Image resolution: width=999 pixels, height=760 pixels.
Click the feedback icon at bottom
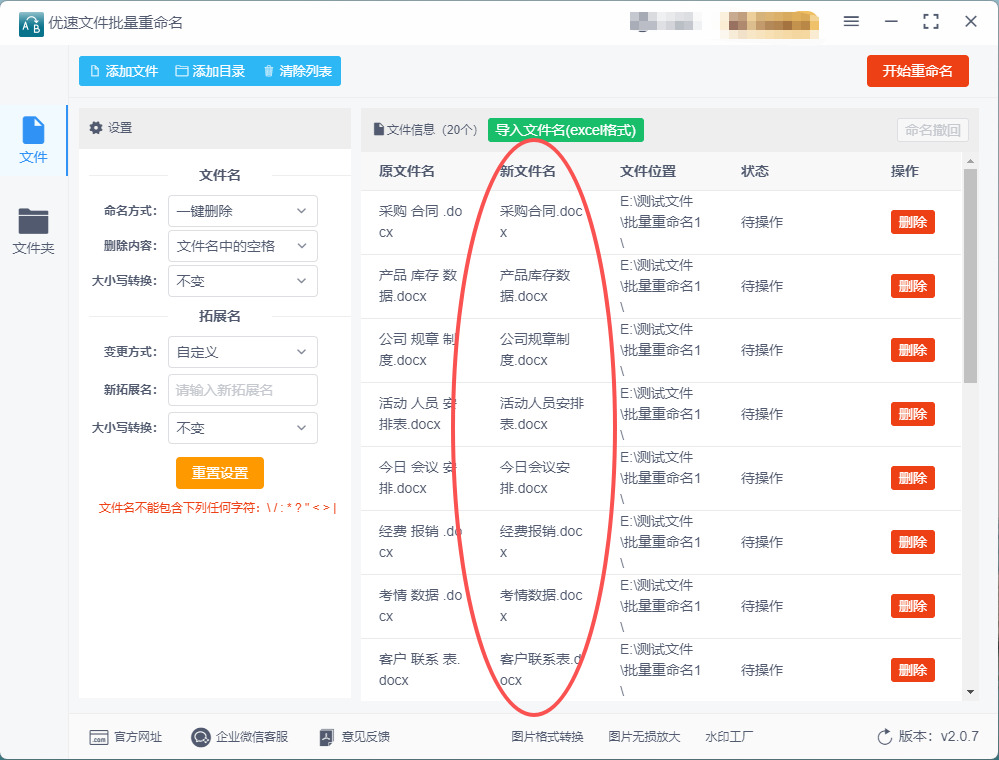click(326, 737)
